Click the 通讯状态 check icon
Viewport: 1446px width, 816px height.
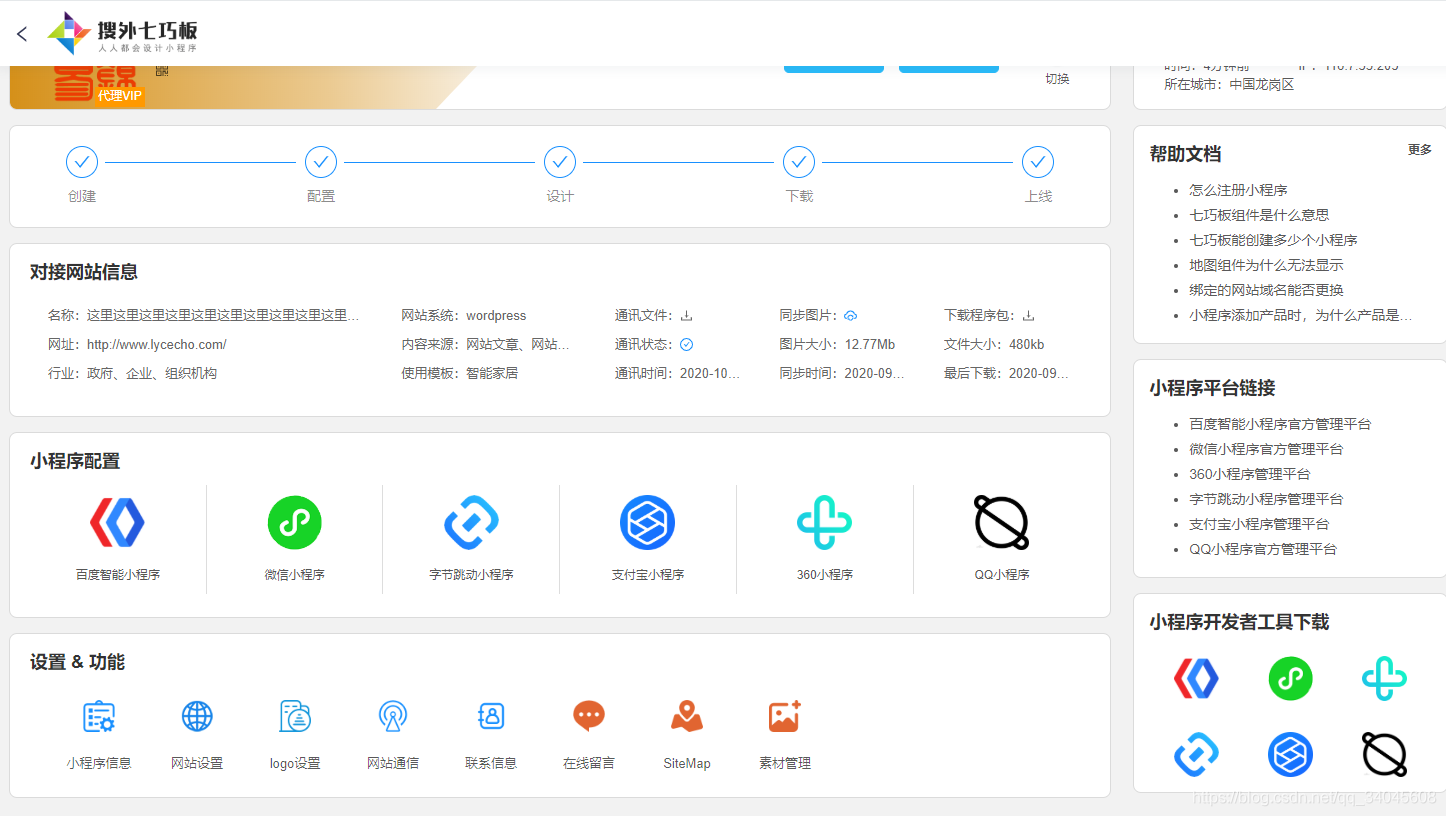[x=687, y=345]
